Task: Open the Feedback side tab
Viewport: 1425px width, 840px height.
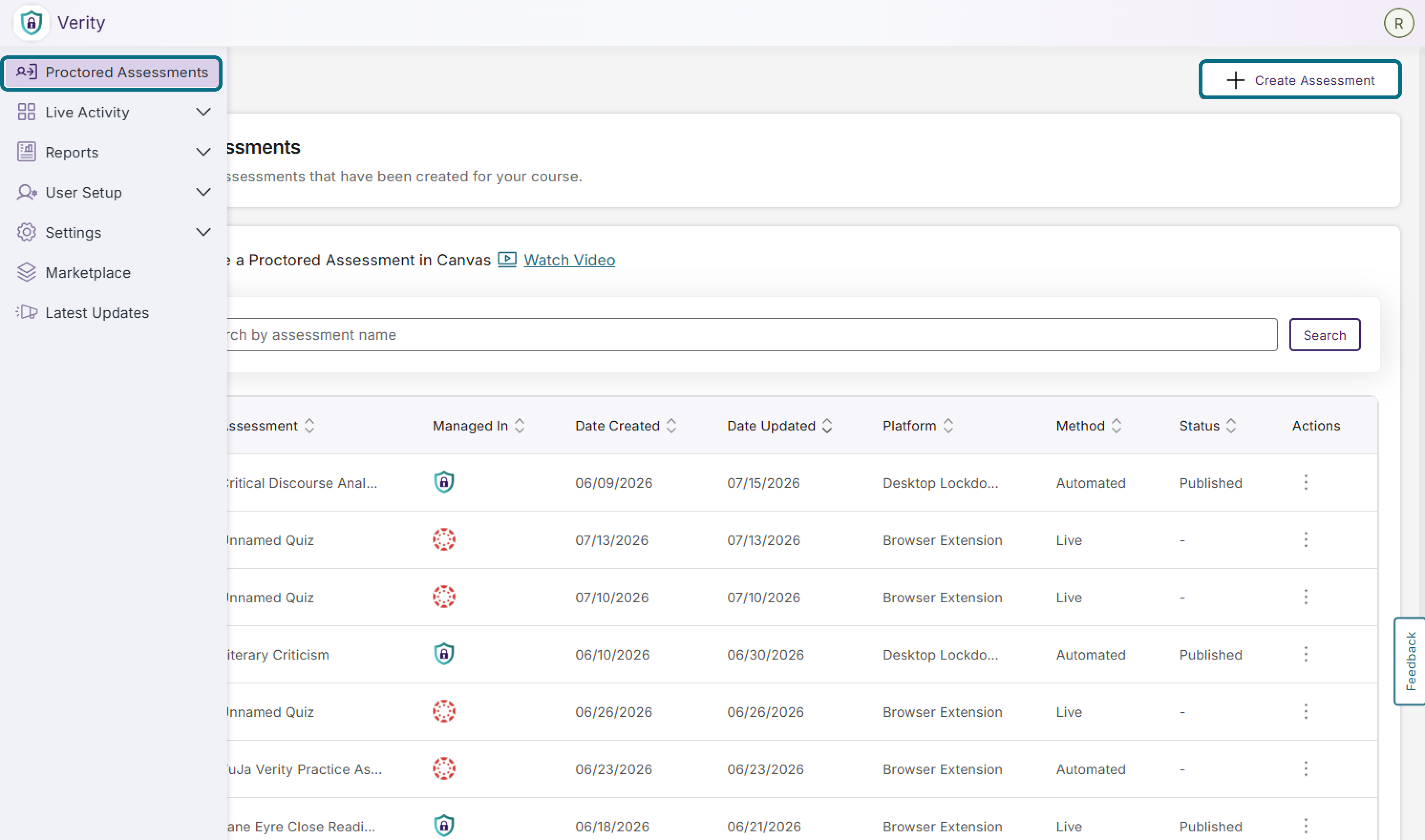Action: 1410,661
